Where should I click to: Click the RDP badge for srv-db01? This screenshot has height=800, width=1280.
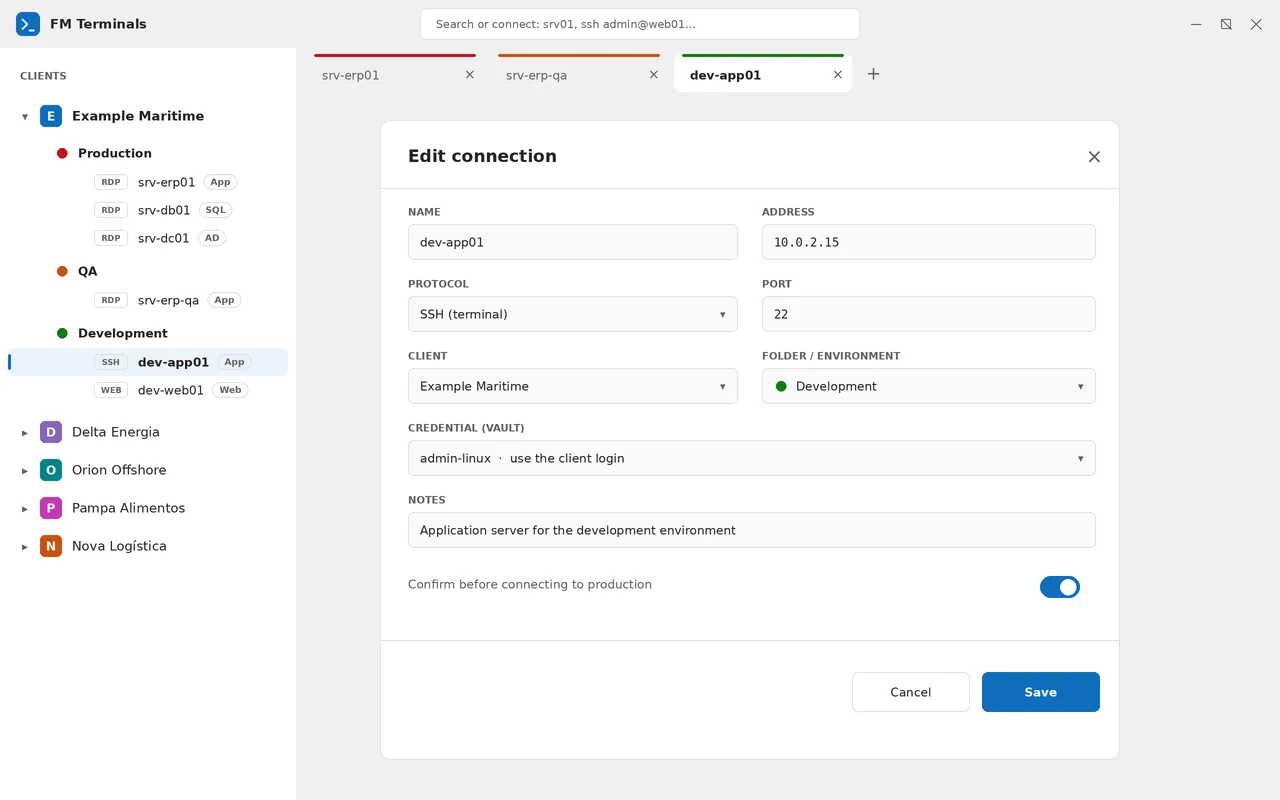pos(111,210)
